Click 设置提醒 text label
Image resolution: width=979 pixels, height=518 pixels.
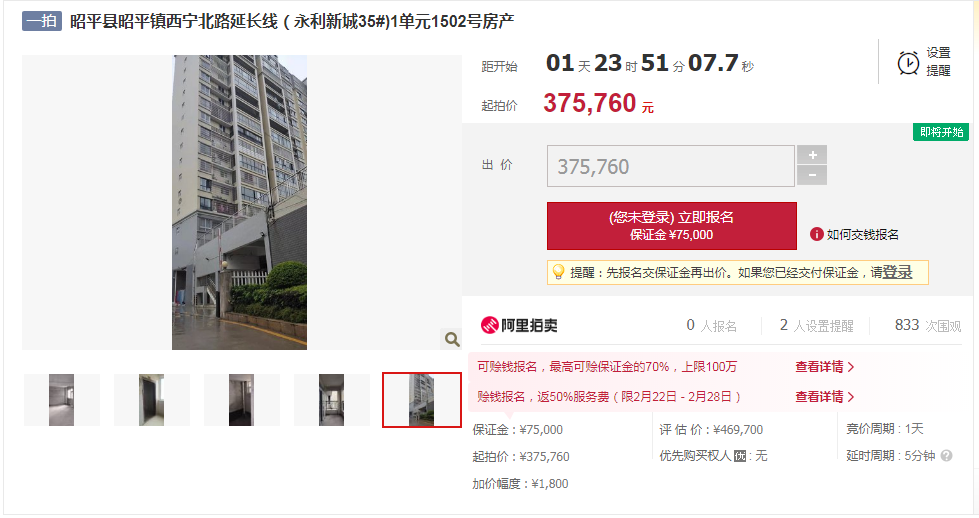coord(938,62)
